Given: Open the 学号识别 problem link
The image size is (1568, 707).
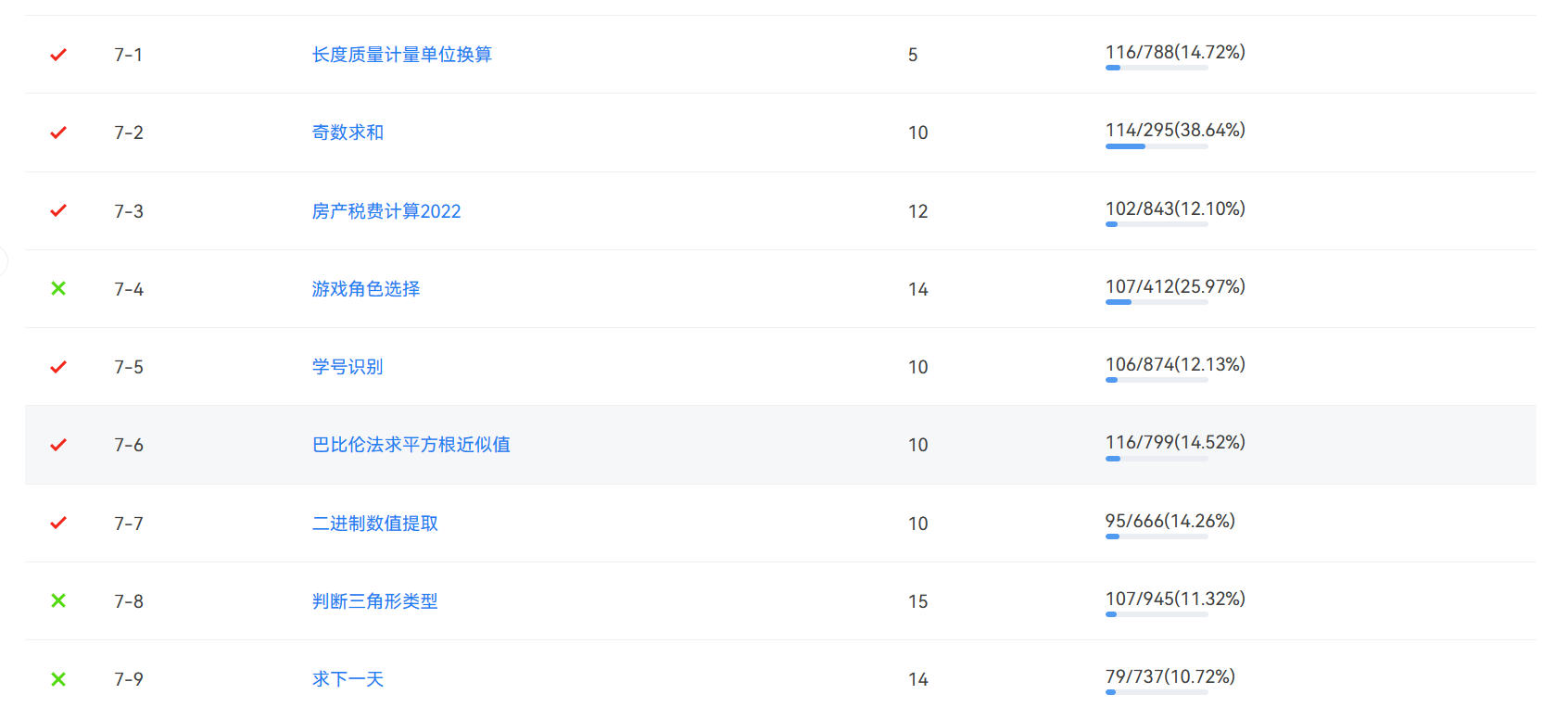Looking at the screenshot, I should point(348,367).
